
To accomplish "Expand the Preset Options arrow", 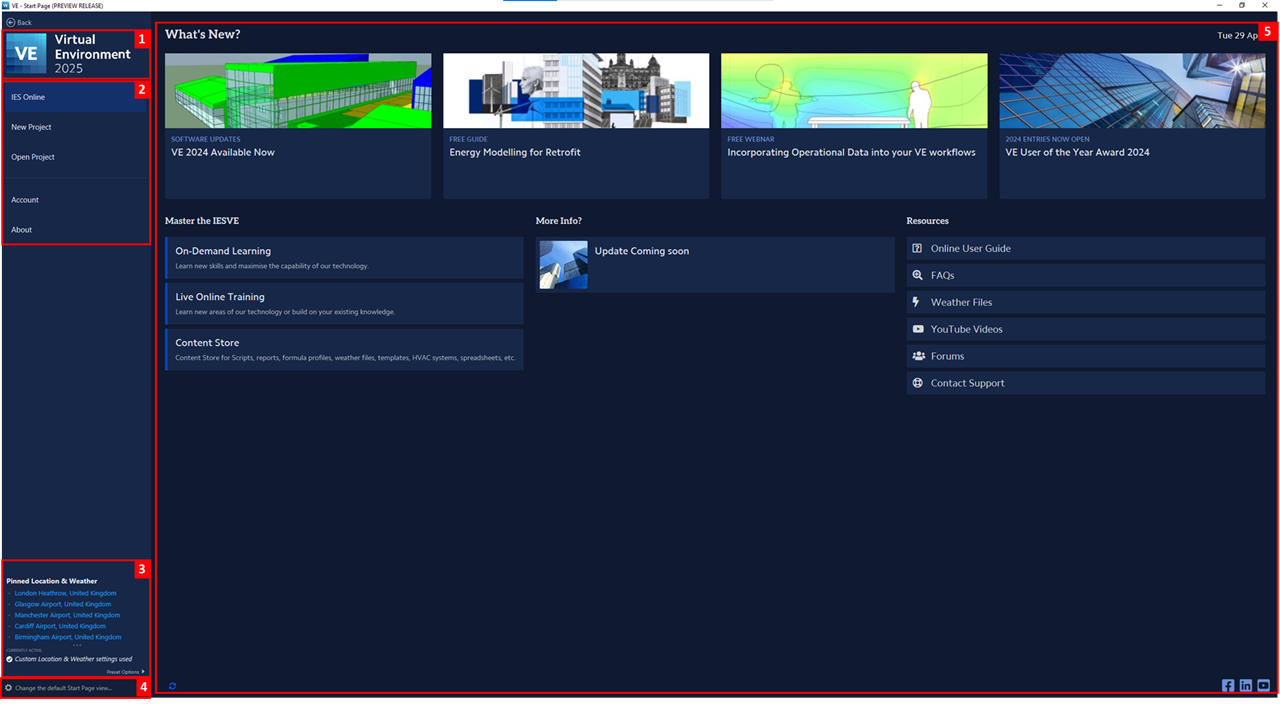I will pyautogui.click(x=143, y=672).
